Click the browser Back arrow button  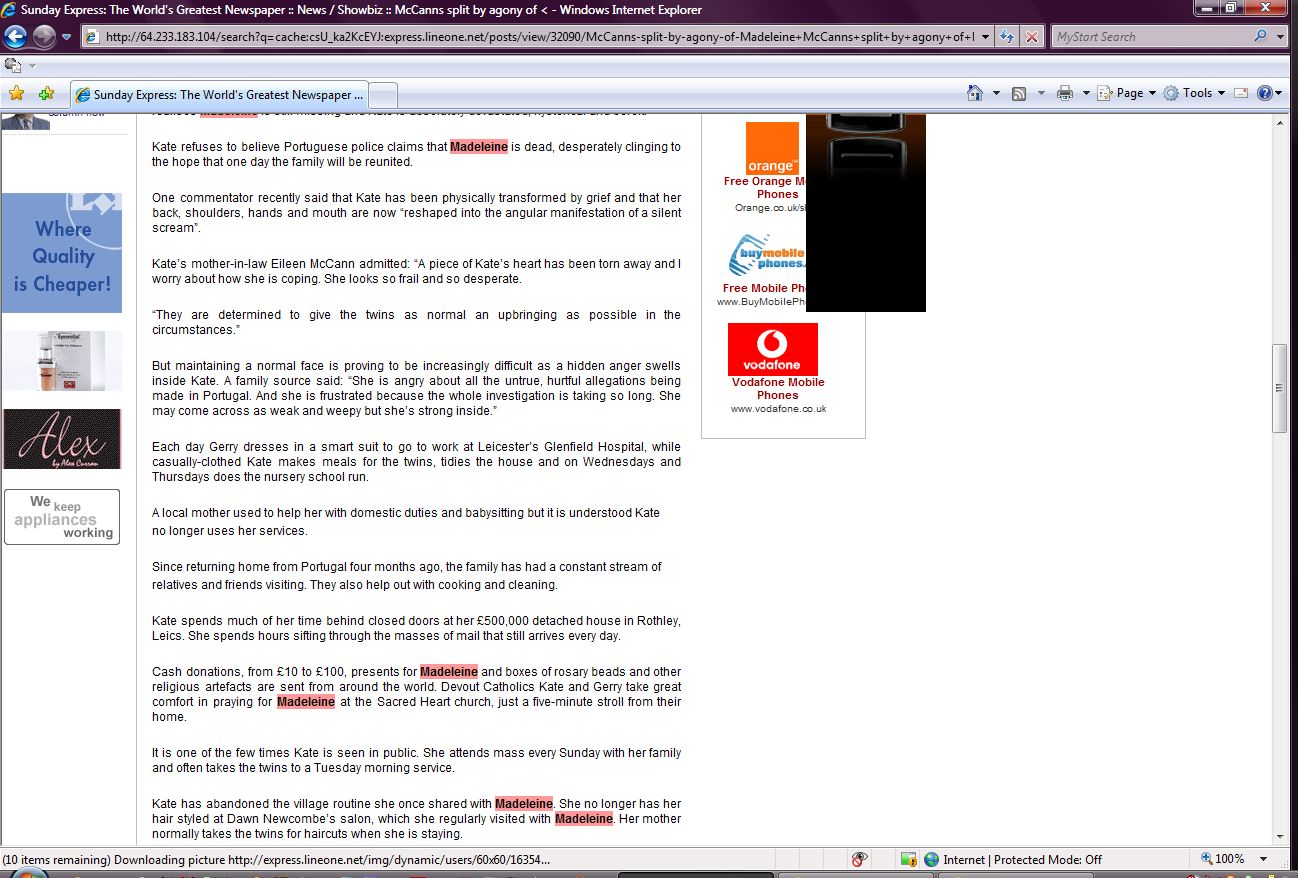click(16, 37)
